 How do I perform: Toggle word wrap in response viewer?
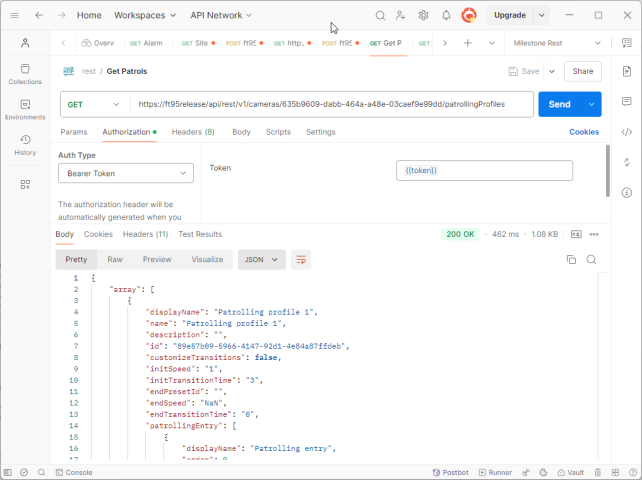pos(300,260)
